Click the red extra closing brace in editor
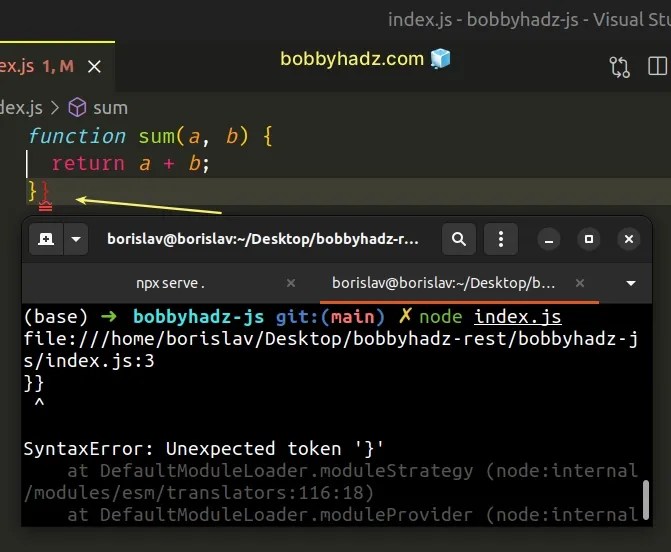This screenshot has width=671, height=552. [x=45, y=192]
